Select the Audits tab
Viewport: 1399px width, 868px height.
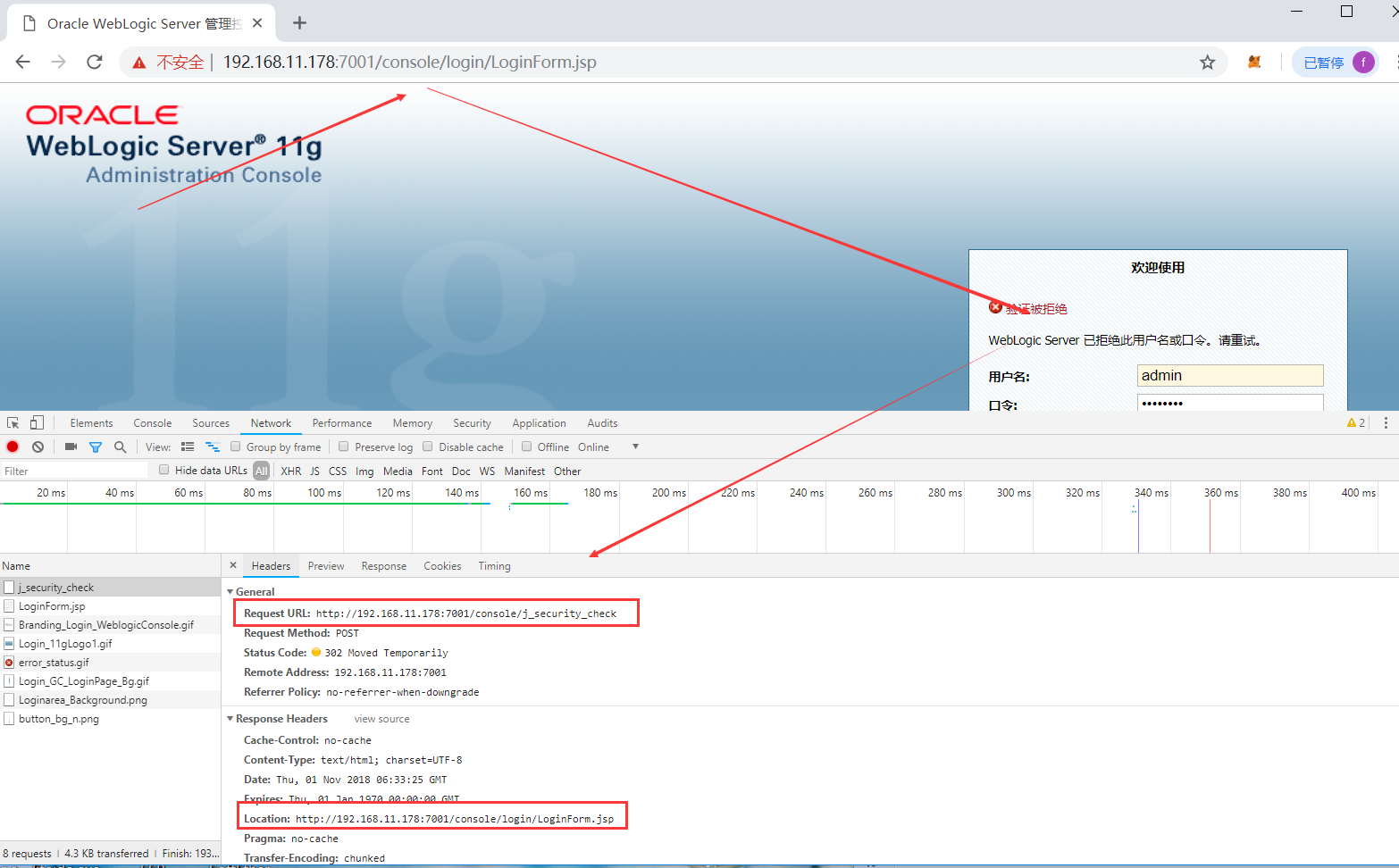pos(602,423)
